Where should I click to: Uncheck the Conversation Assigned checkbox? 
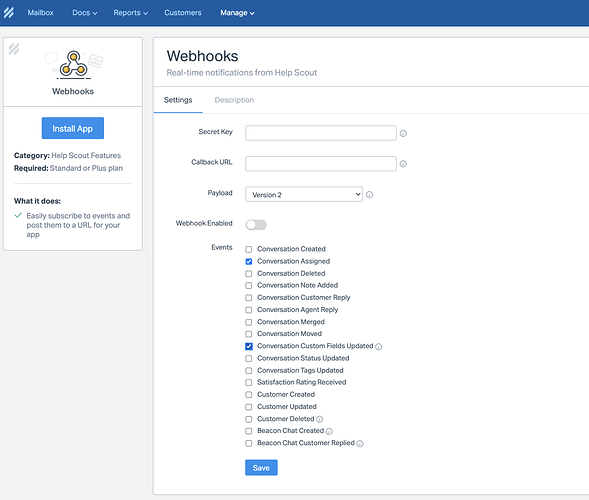coord(249,261)
